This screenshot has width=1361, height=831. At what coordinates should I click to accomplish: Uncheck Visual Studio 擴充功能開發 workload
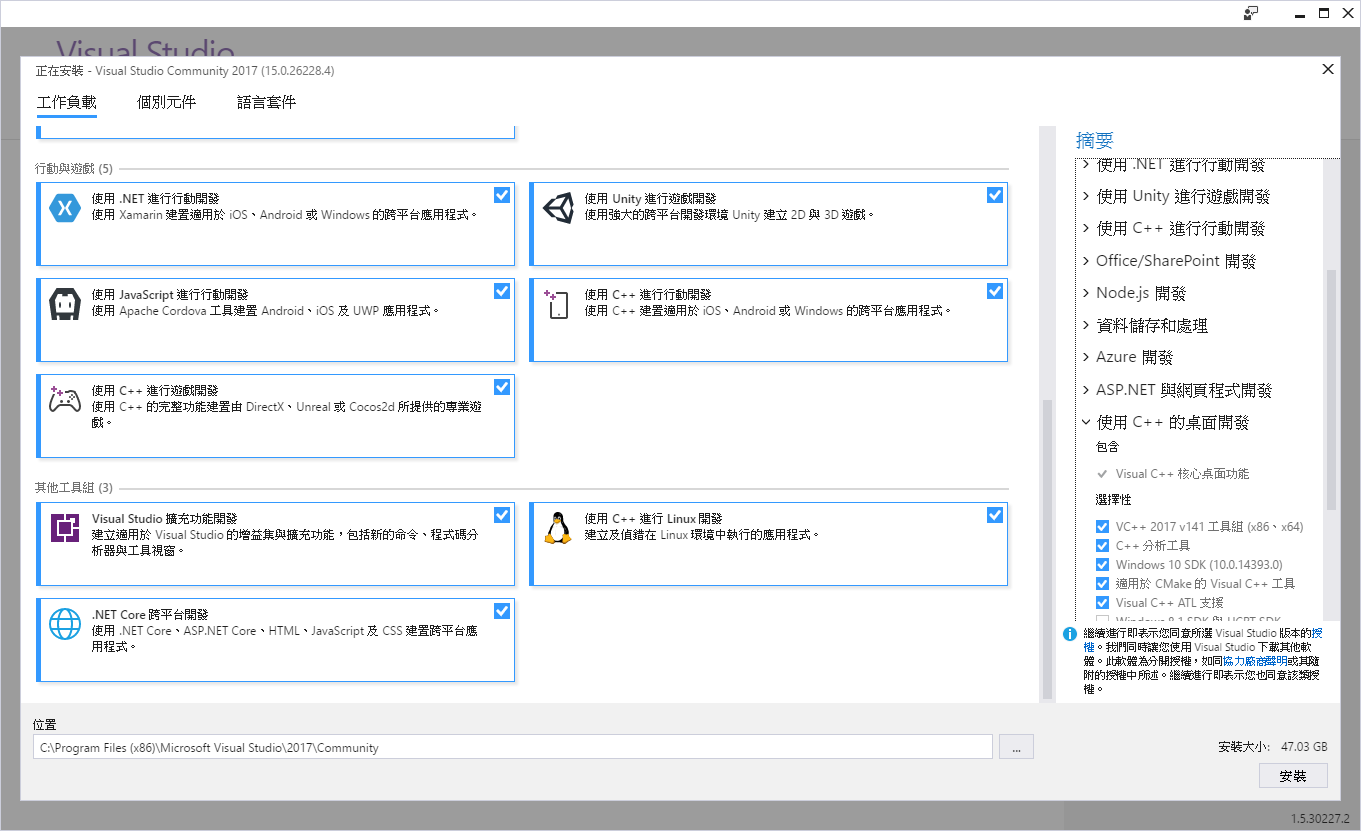(502, 515)
